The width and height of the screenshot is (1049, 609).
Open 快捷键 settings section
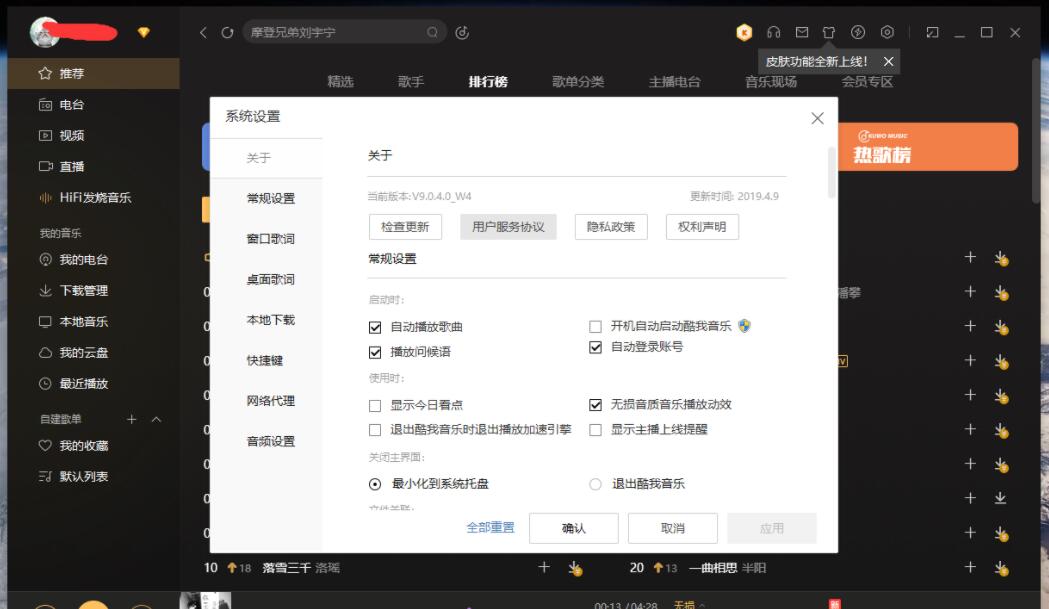click(266, 360)
